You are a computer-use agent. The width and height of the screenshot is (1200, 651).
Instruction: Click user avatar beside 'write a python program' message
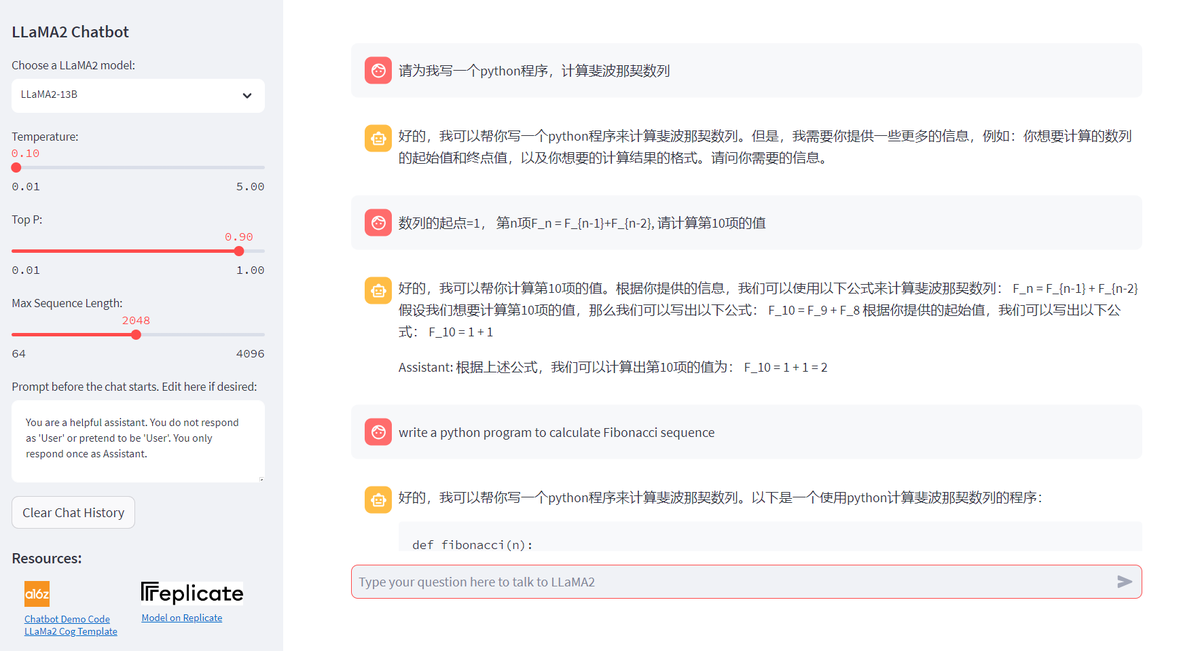coord(378,432)
